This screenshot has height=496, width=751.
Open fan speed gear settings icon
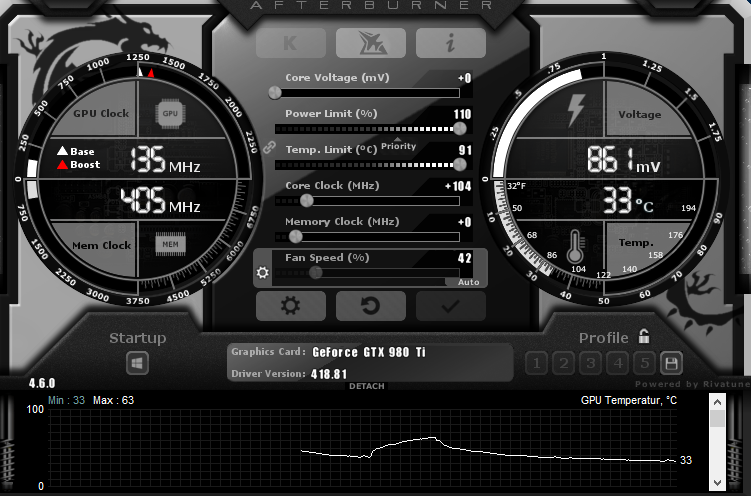click(x=262, y=272)
